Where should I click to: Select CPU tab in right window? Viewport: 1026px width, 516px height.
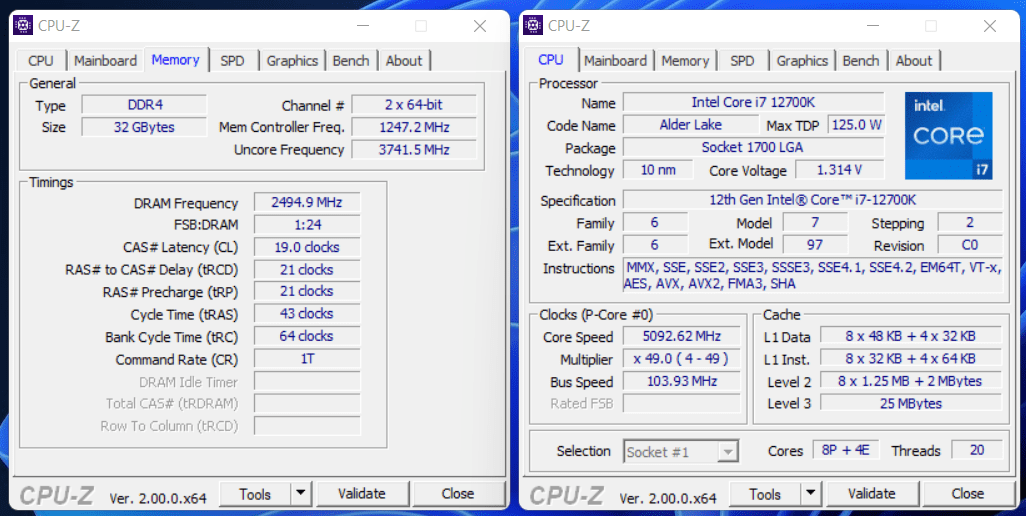pos(550,60)
